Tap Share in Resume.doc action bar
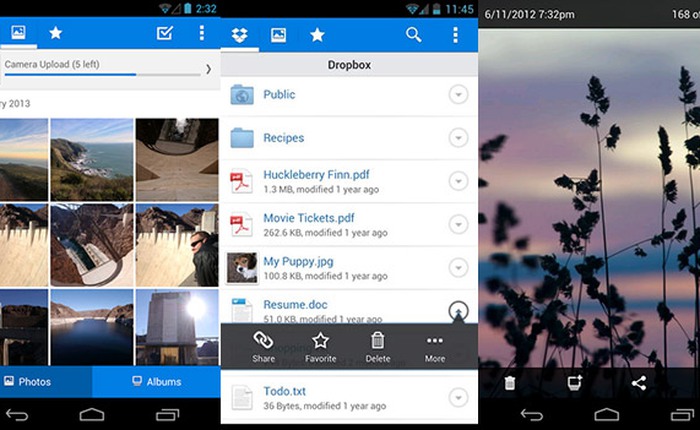 point(263,347)
